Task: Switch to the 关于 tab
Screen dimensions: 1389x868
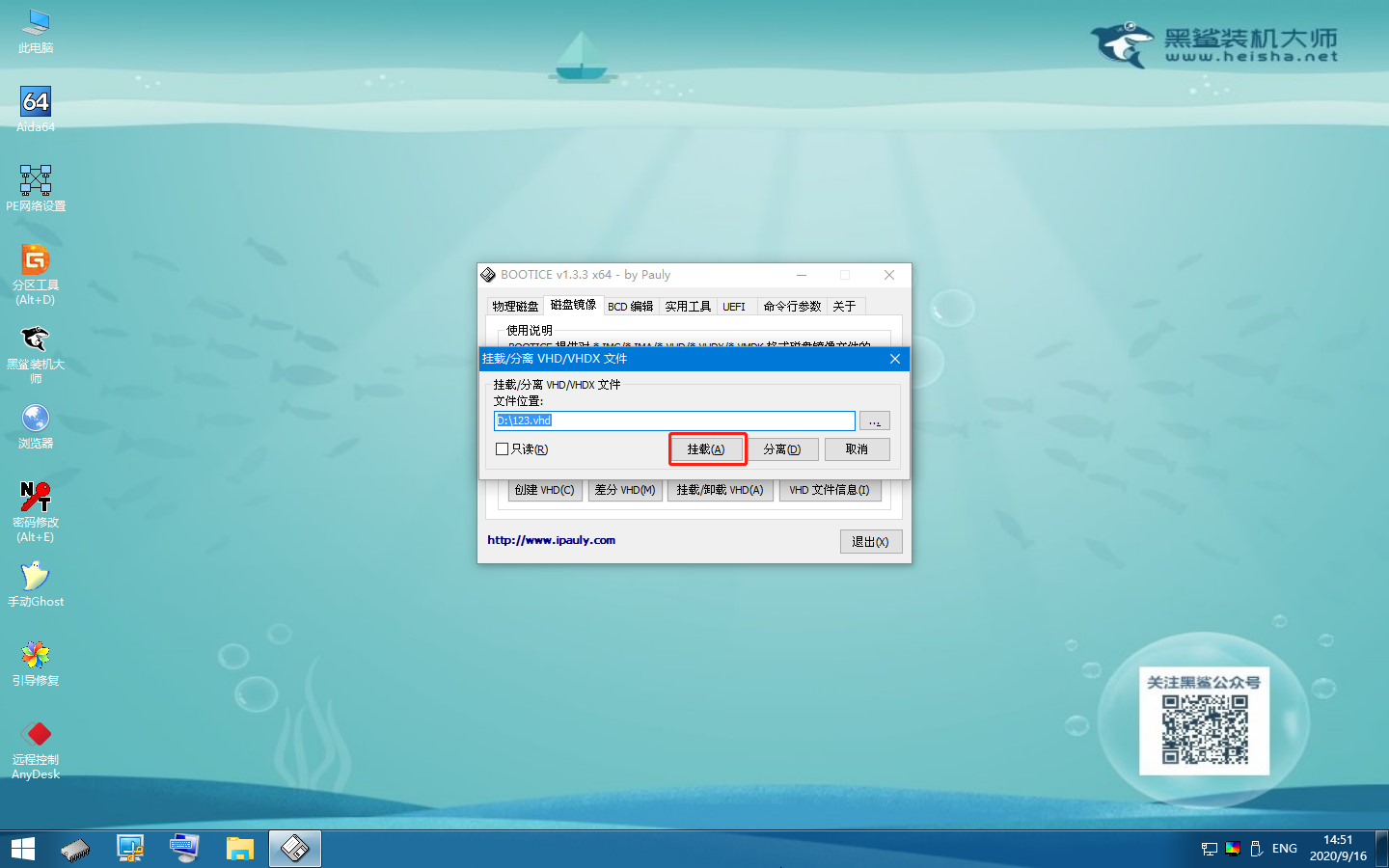Action: coord(844,306)
